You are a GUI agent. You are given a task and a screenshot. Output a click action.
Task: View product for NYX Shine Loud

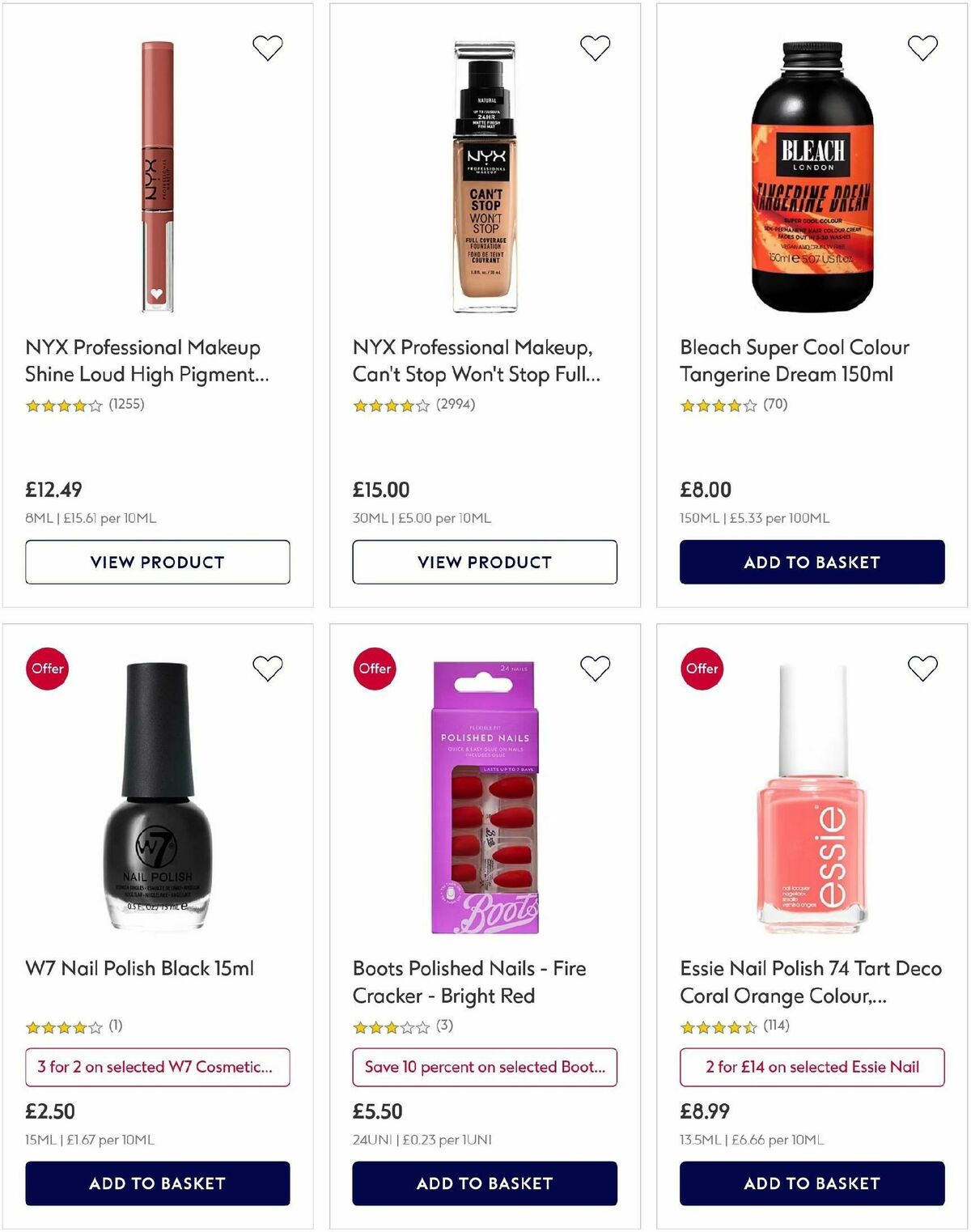[156, 561]
